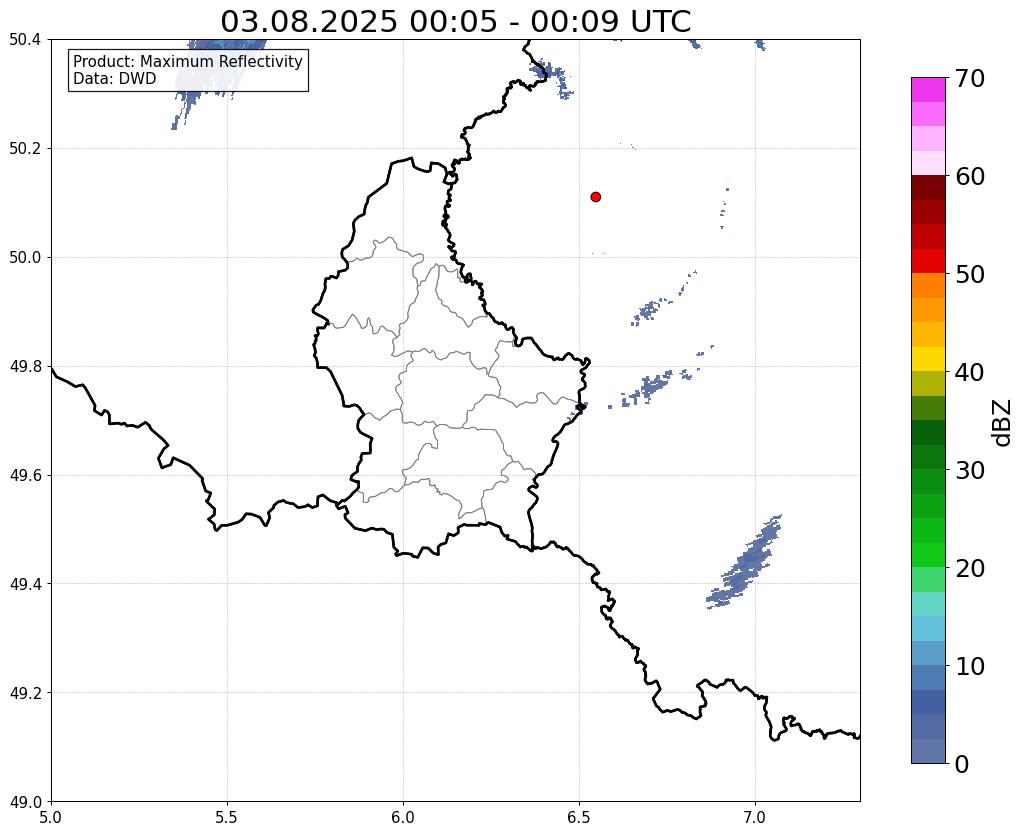Image resolution: width=1023 pixels, height=834 pixels.
Task: Click the 'dBZ' colorbar axis label
Action: 1003,423
